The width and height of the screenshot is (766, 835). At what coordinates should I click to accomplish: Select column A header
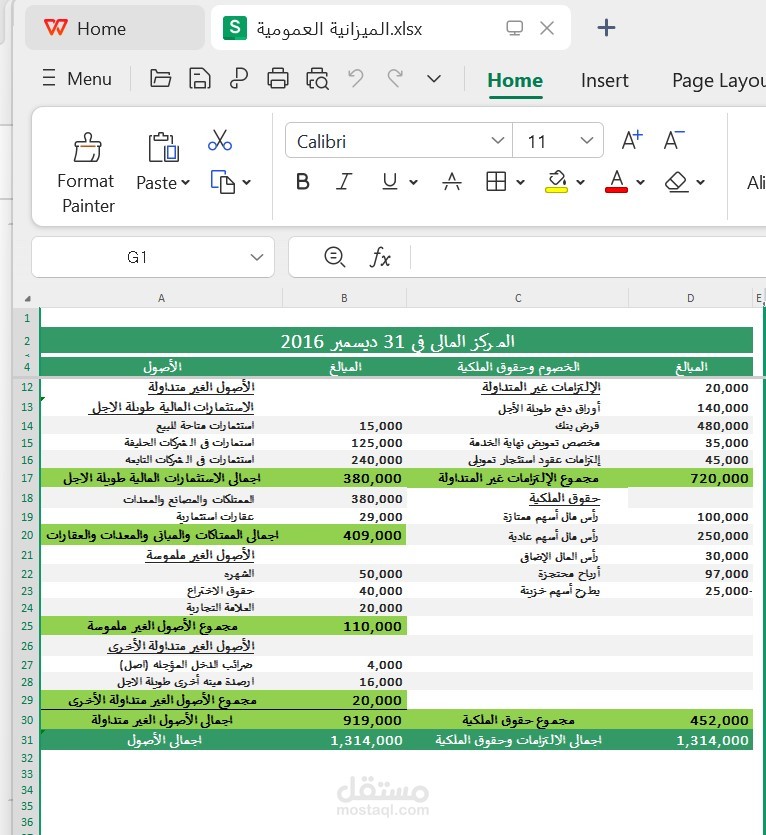pyautogui.click(x=161, y=298)
